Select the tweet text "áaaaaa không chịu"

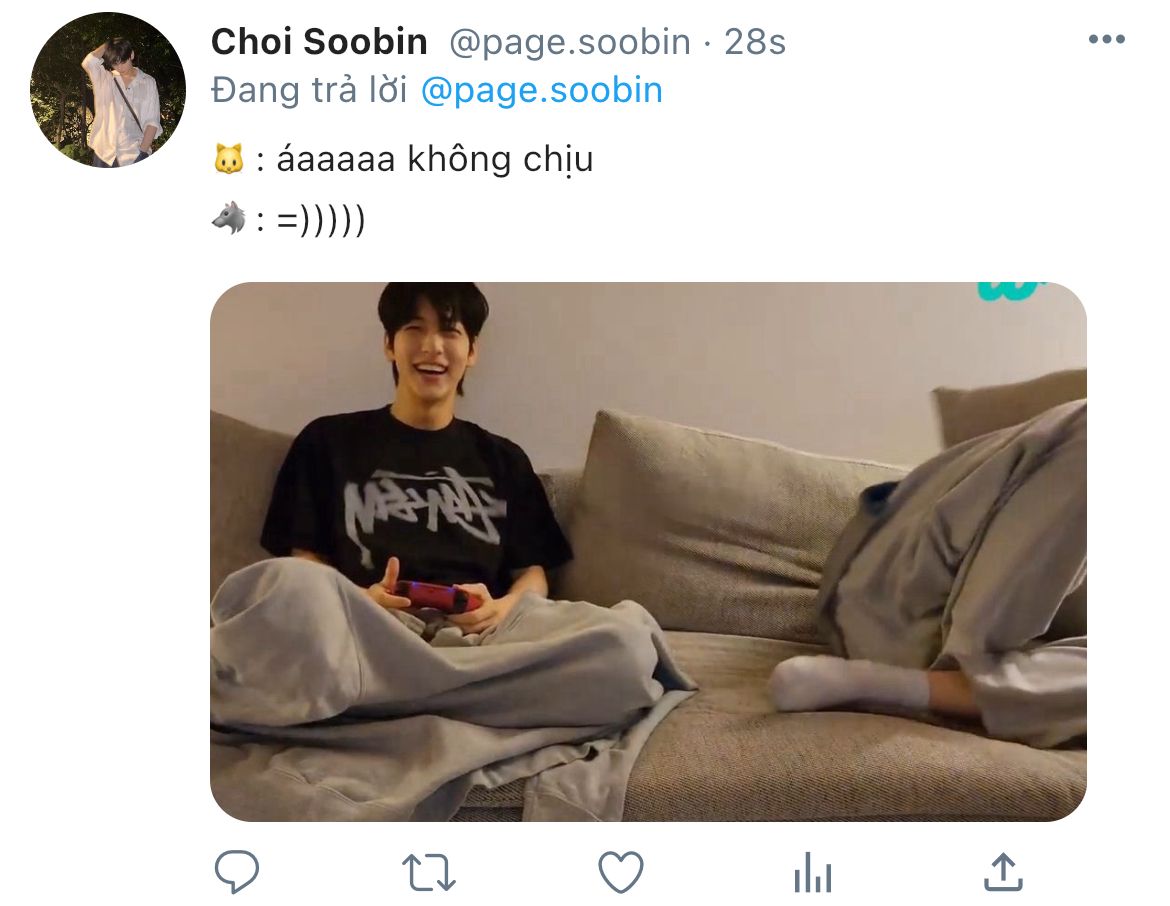434,160
